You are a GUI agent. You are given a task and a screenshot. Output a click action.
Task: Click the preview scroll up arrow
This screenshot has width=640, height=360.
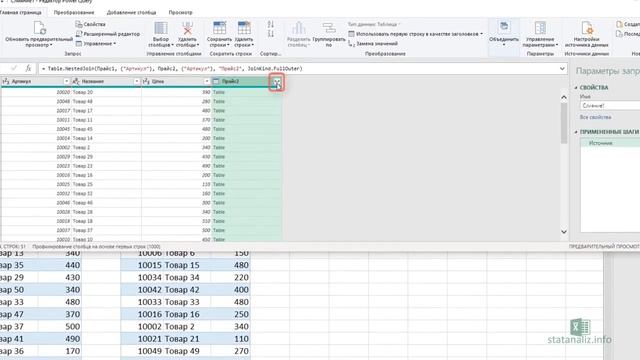point(564,97)
